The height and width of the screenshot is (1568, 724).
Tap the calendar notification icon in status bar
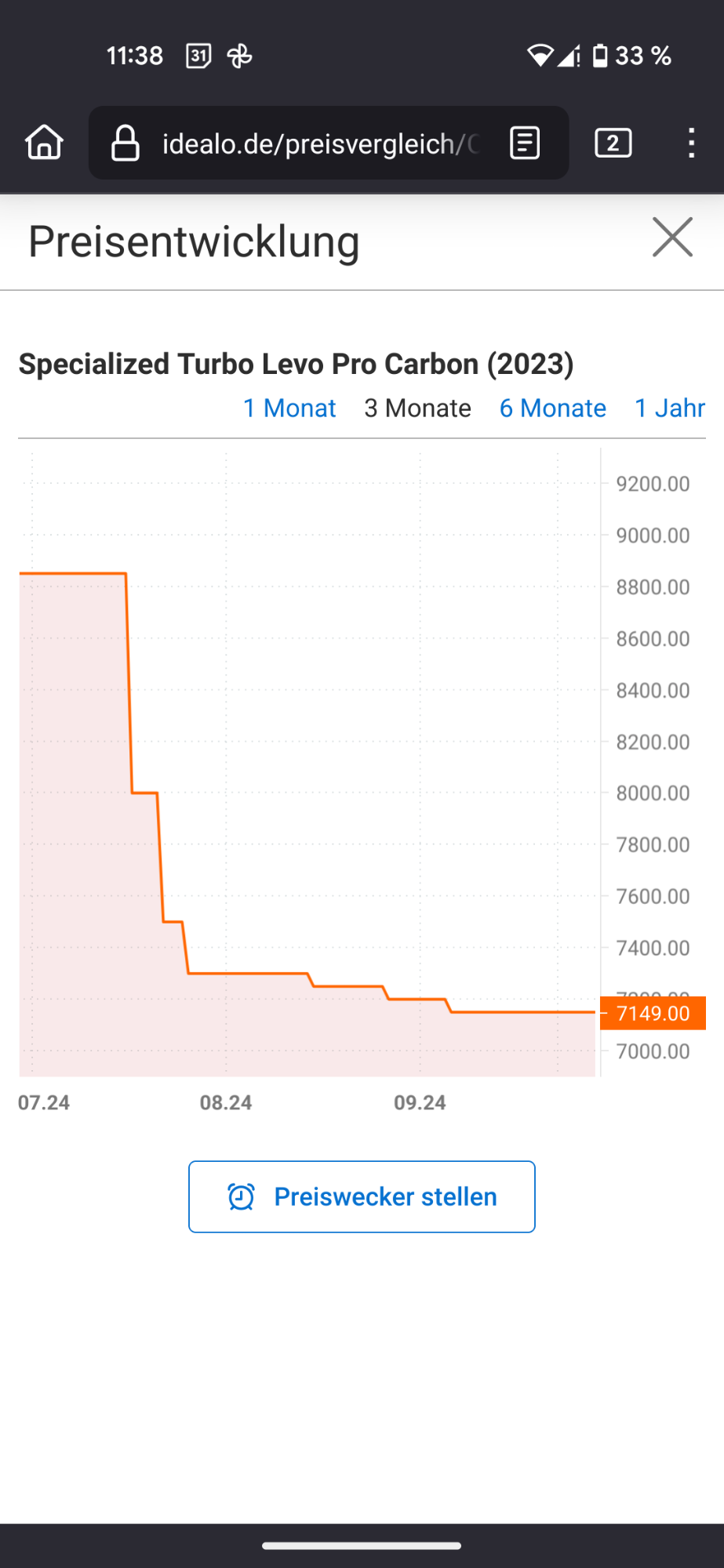(x=198, y=56)
